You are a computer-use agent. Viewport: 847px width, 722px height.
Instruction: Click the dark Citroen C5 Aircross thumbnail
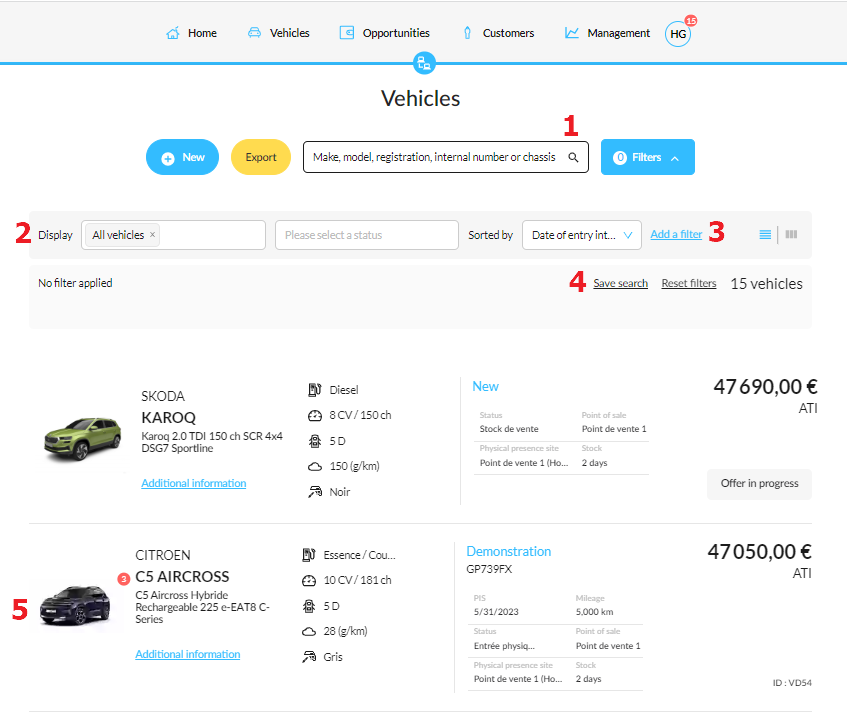pos(75,606)
